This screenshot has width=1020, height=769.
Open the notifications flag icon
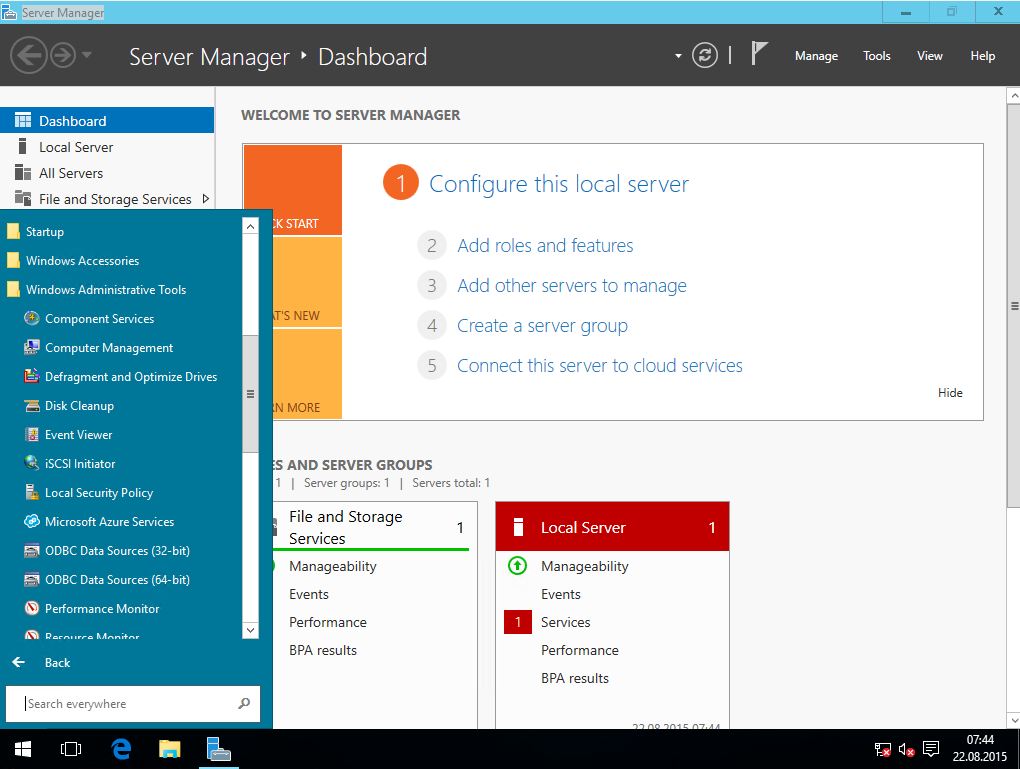click(759, 55)
